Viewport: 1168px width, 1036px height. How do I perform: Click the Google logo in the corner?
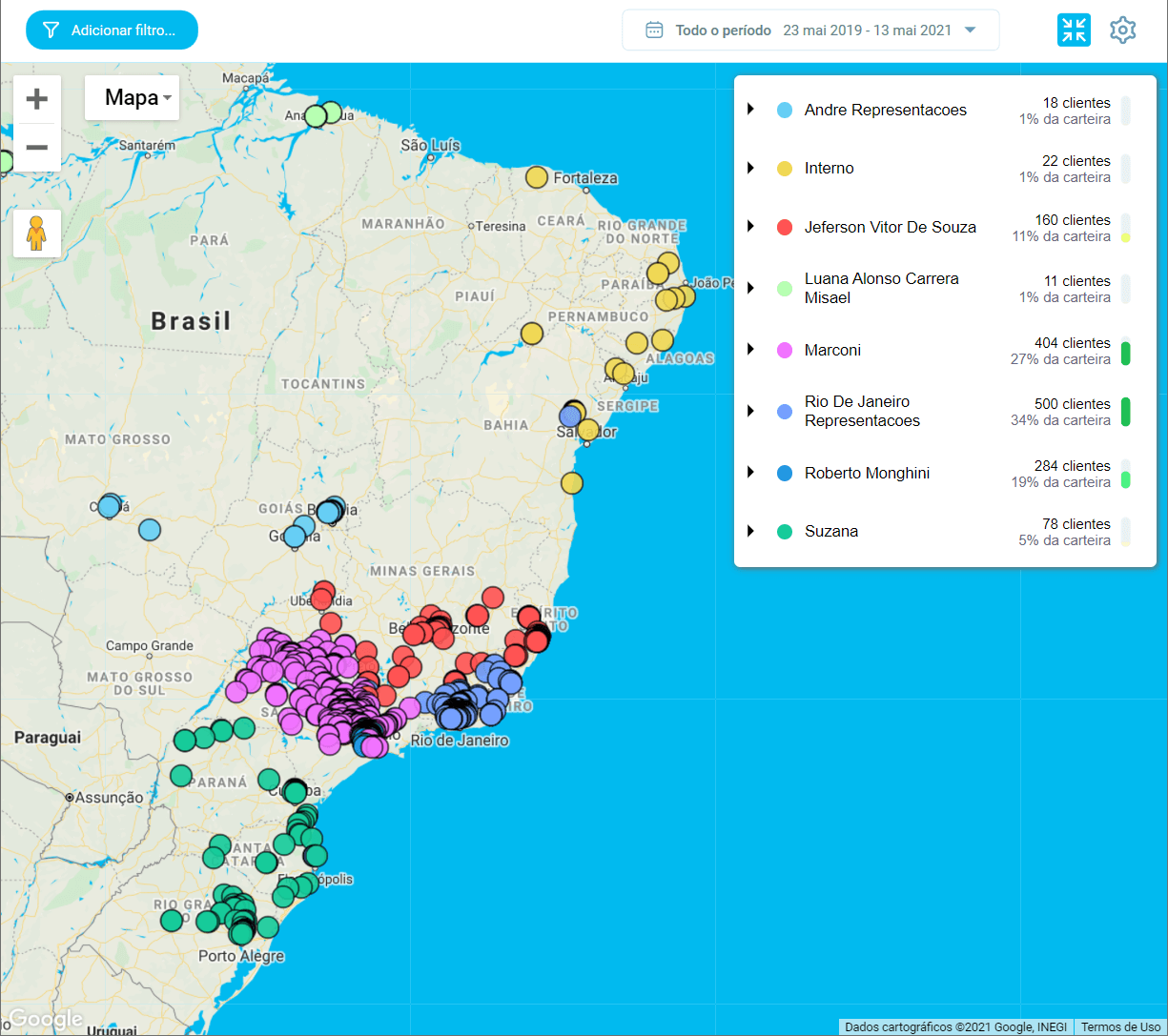[x=42, y=1020]
